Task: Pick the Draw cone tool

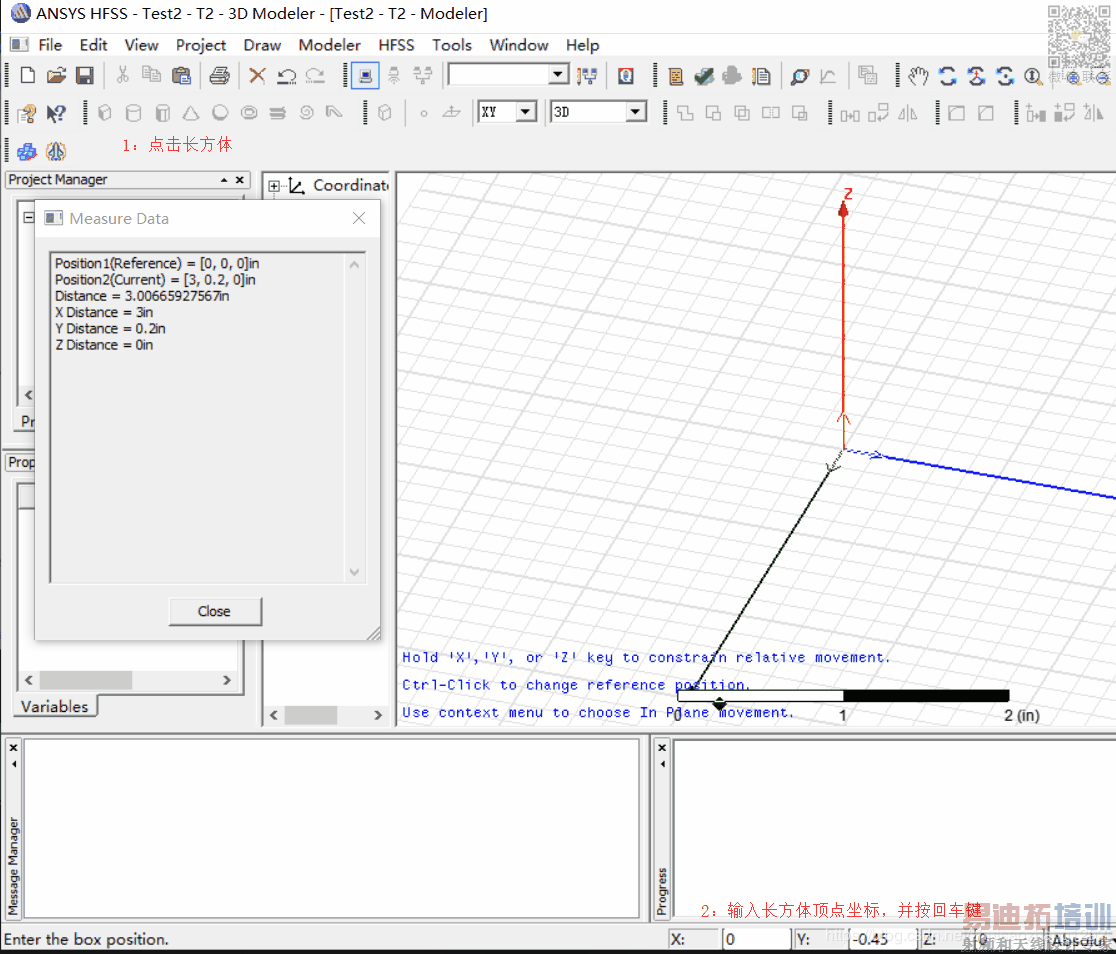Action: (191, 113)
